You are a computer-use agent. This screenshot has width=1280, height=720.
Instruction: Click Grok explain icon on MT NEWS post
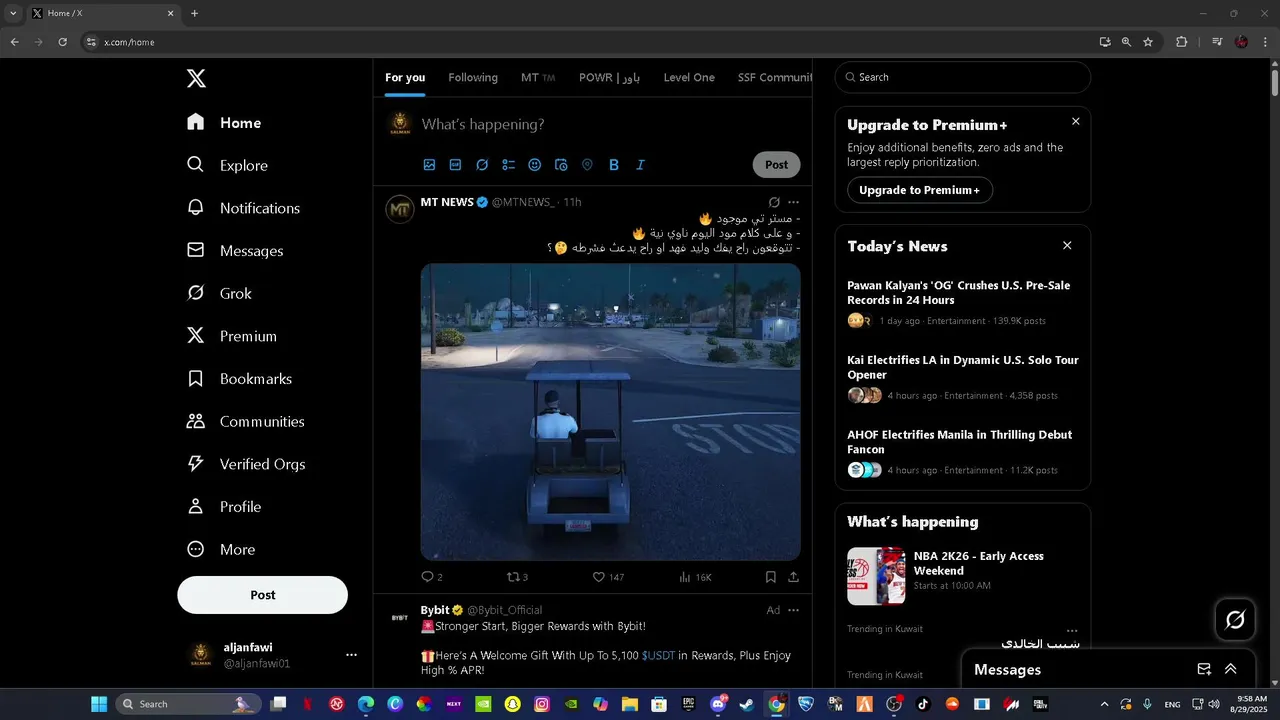click(773, 202)
